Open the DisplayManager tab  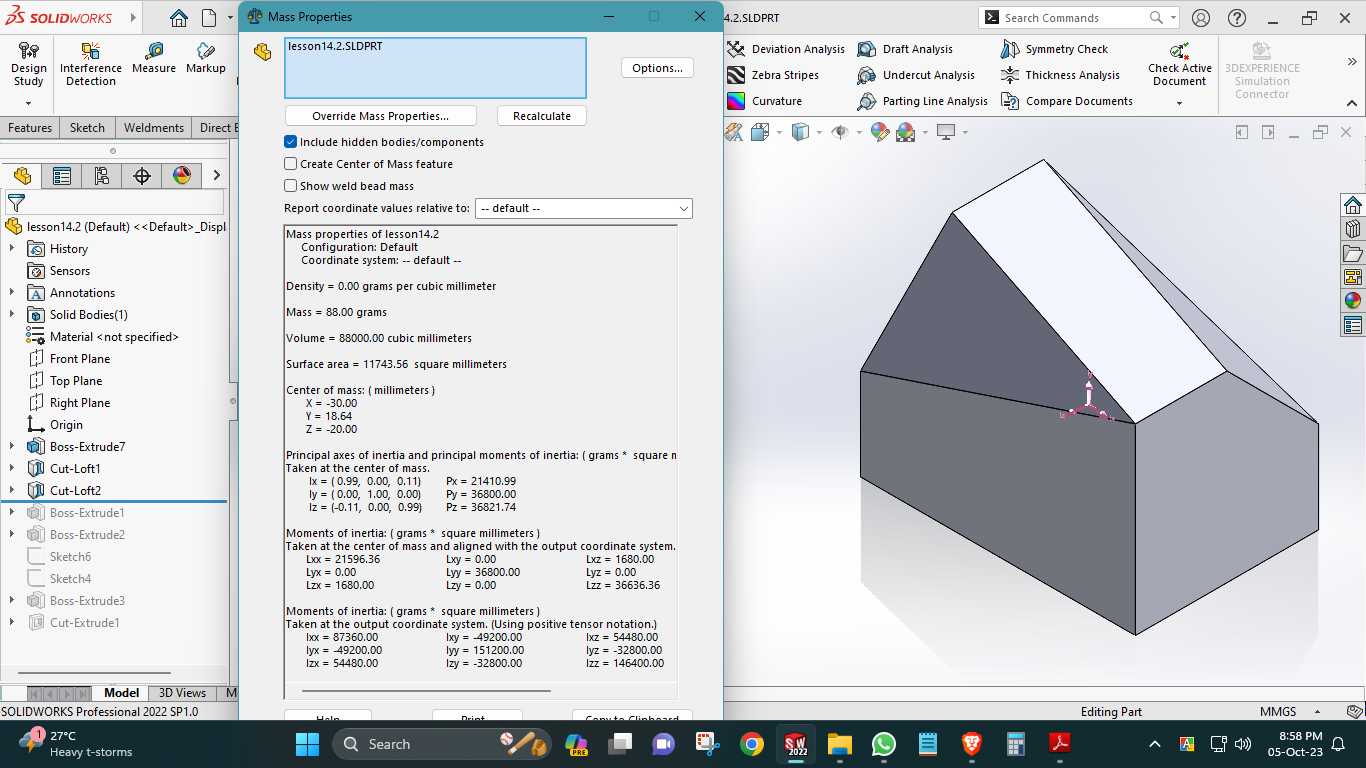click(182, 176)
